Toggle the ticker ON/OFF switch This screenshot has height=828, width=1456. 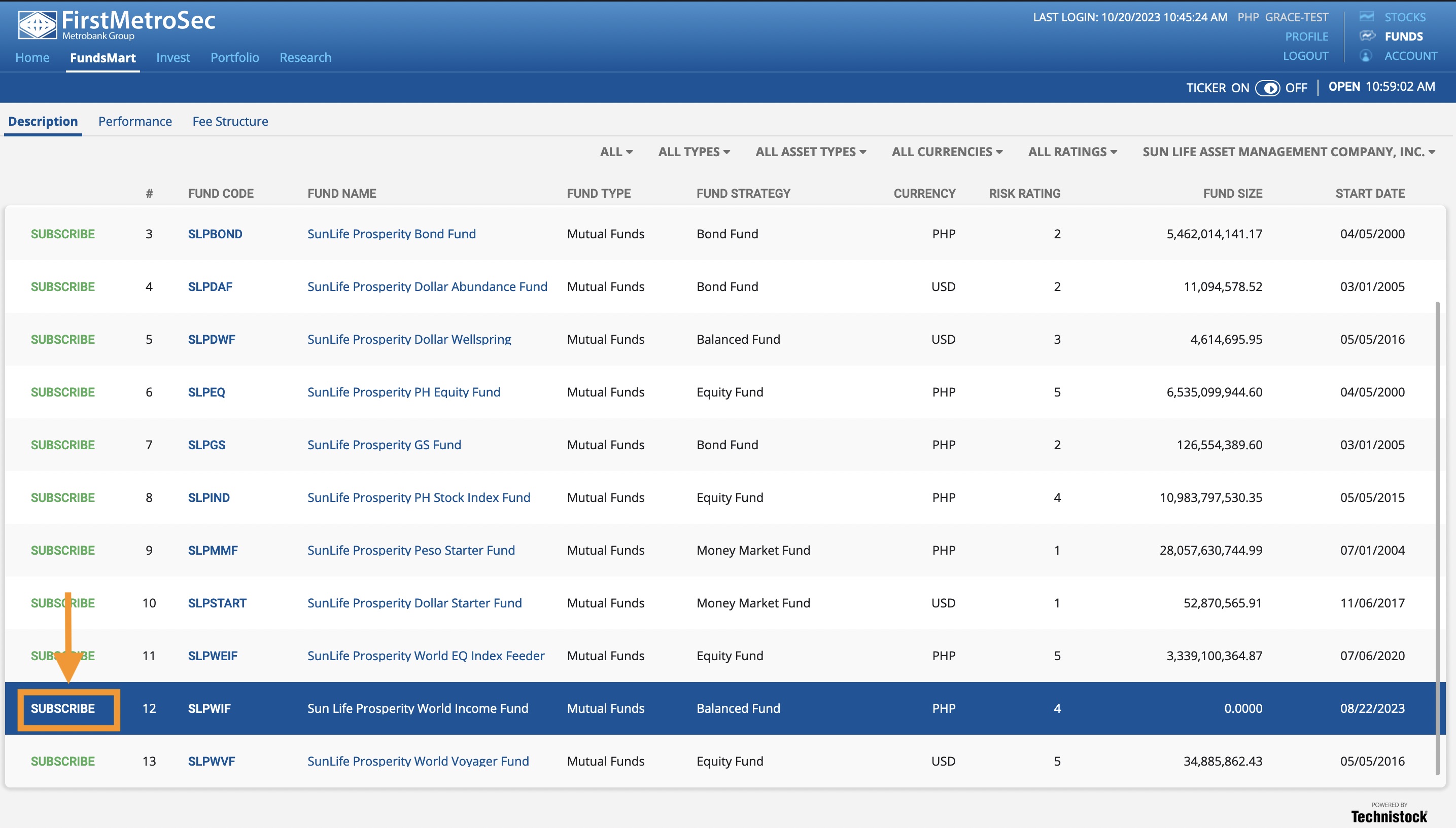click(x=1267, y=88)
